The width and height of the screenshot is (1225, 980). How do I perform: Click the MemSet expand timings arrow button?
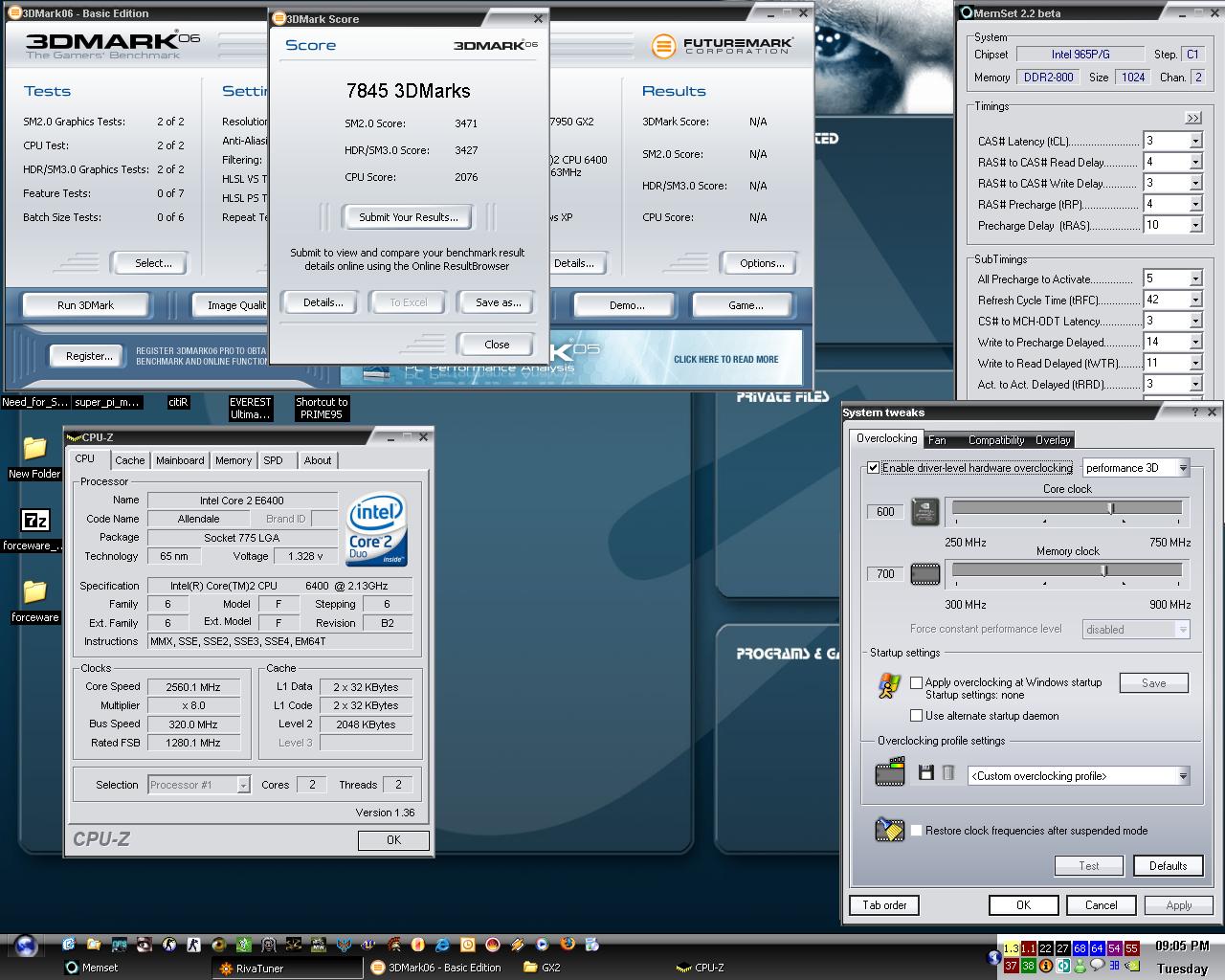point(1192,118)
